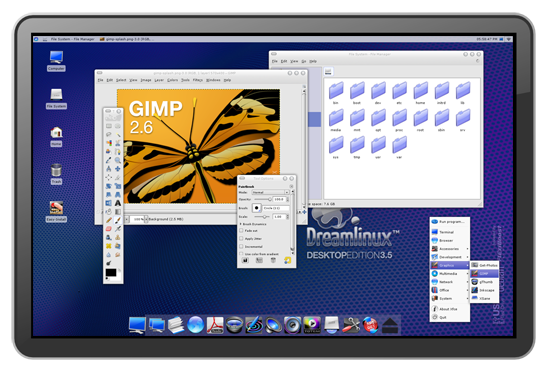Select the Zoom magnifier tool
The image size is (547, 375).
pyautogui.click(x=118, y=160)
